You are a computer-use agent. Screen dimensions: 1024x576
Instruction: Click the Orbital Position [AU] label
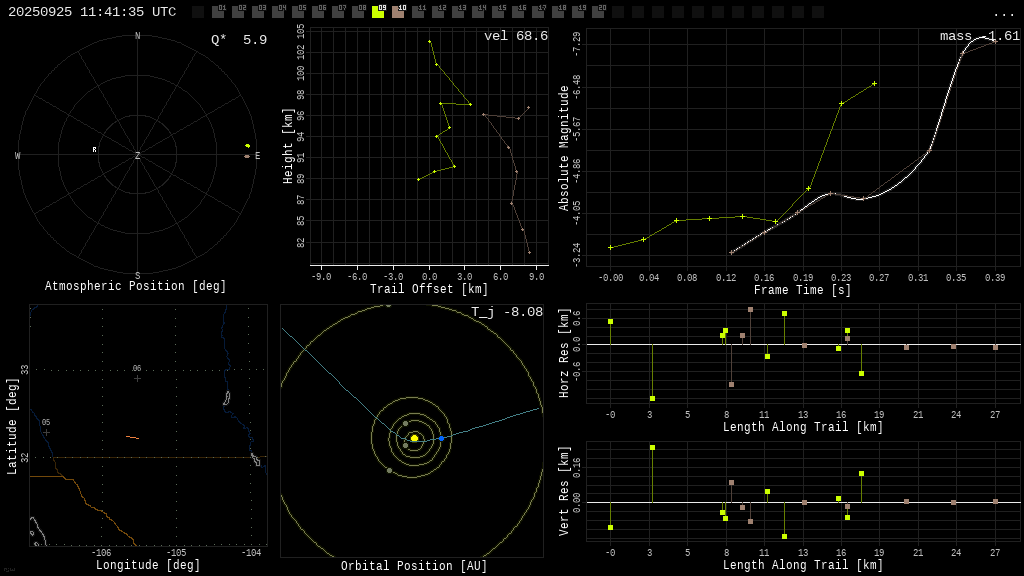tap(414, 566)
